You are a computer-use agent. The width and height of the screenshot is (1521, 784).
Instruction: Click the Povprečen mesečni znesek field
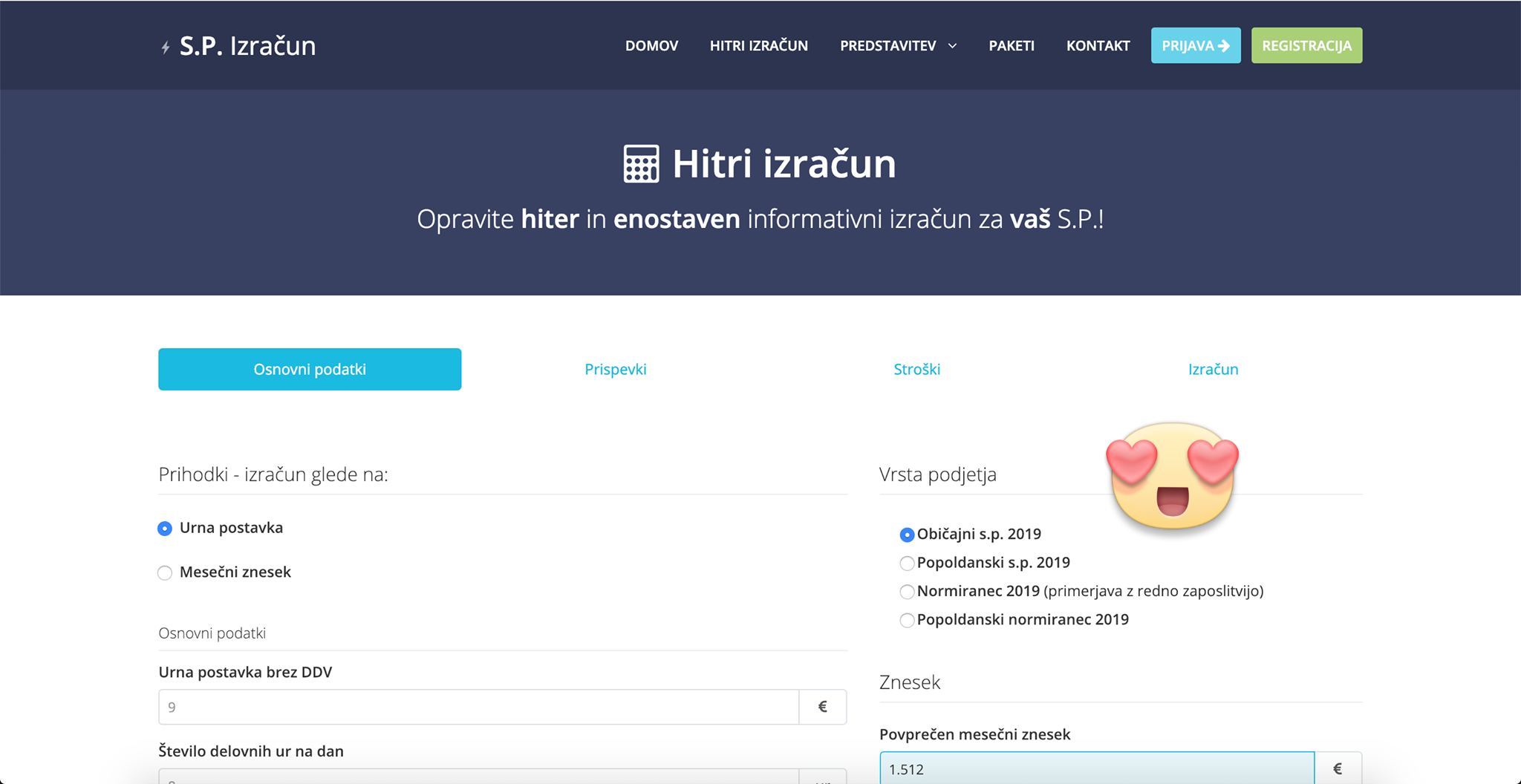coord(1097,768)
